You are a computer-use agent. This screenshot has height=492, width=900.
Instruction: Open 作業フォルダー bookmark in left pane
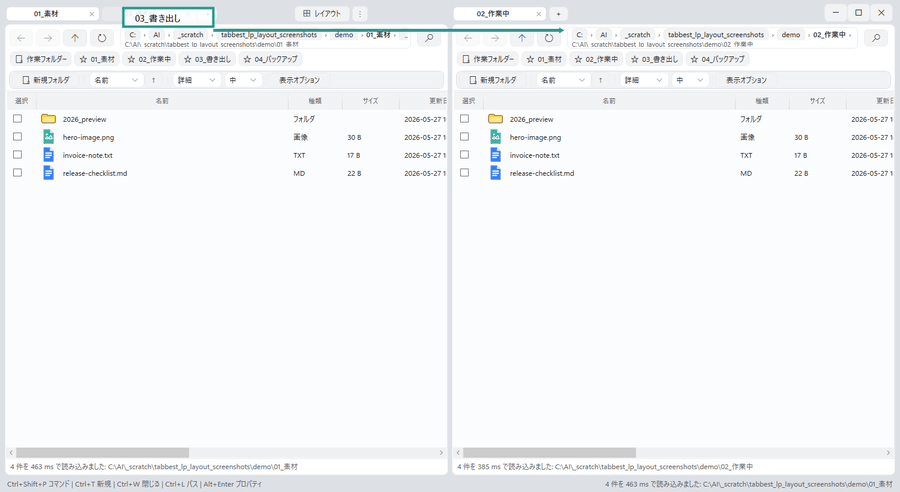pos(41,59)
